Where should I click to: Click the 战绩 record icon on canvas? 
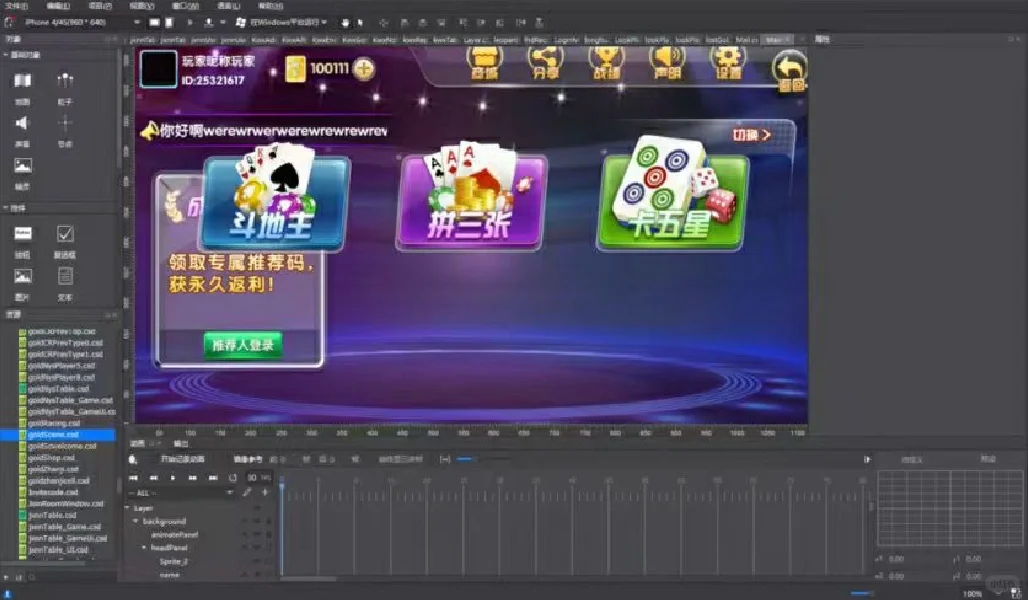(x=606, y=64)
